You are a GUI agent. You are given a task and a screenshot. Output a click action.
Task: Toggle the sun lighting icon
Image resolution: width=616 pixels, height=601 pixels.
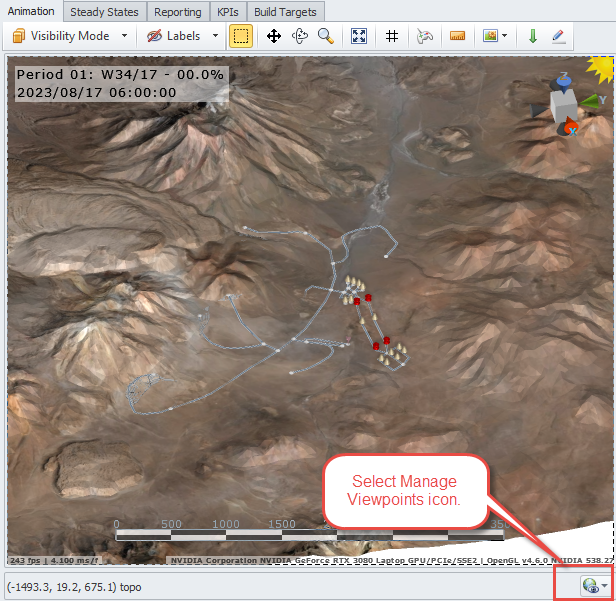pos(600,69)
